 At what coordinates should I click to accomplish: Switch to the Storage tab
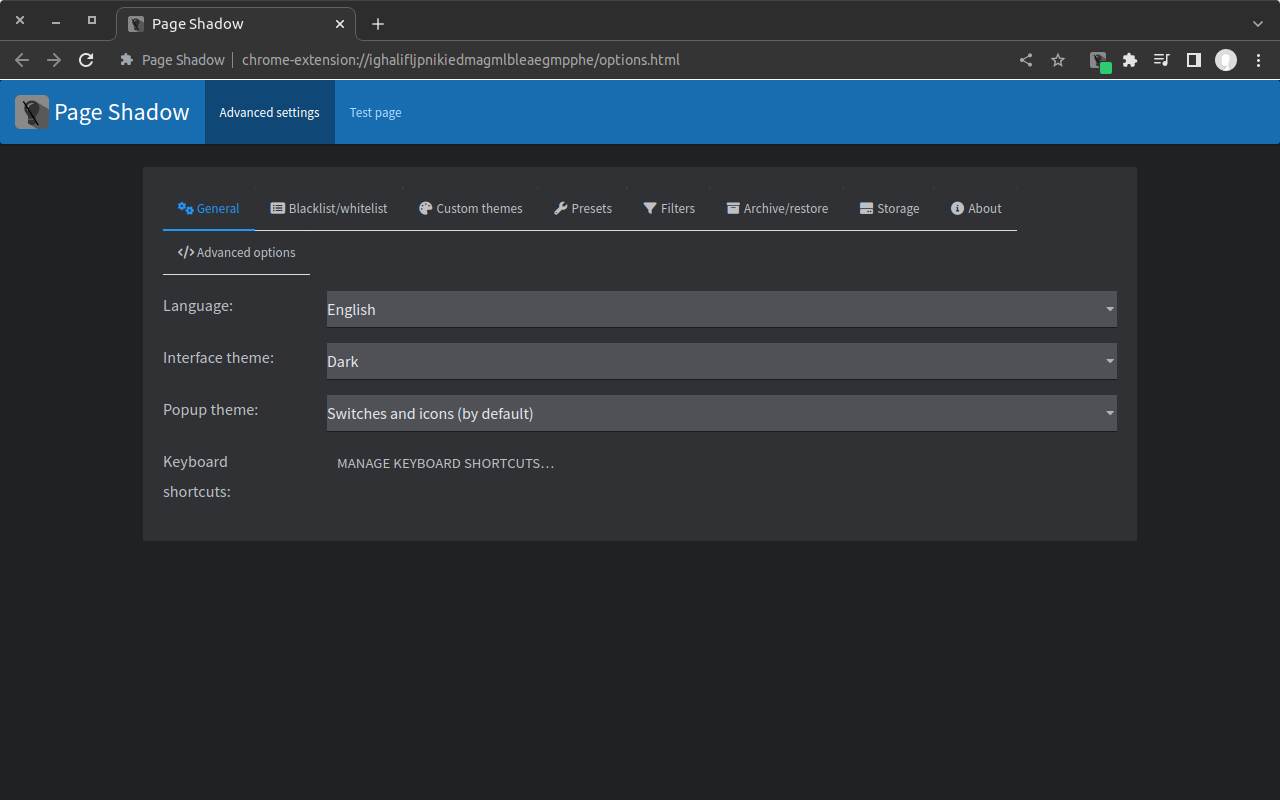click(889, 209)
